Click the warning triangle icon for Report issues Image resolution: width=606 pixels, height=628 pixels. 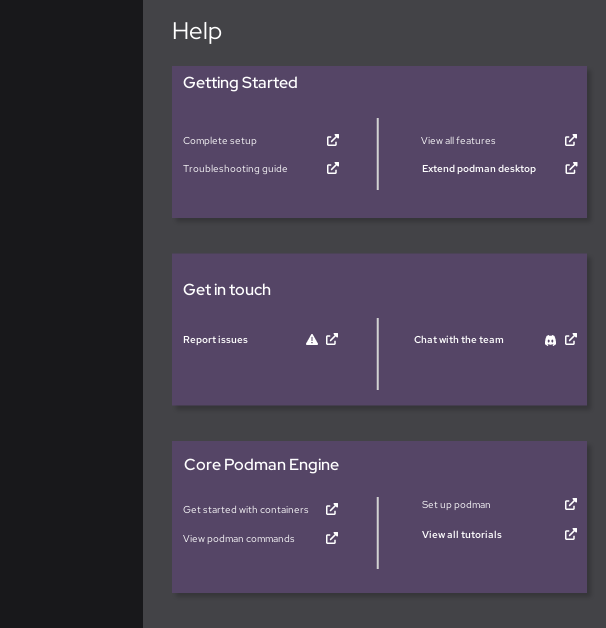tap(312, 340)
